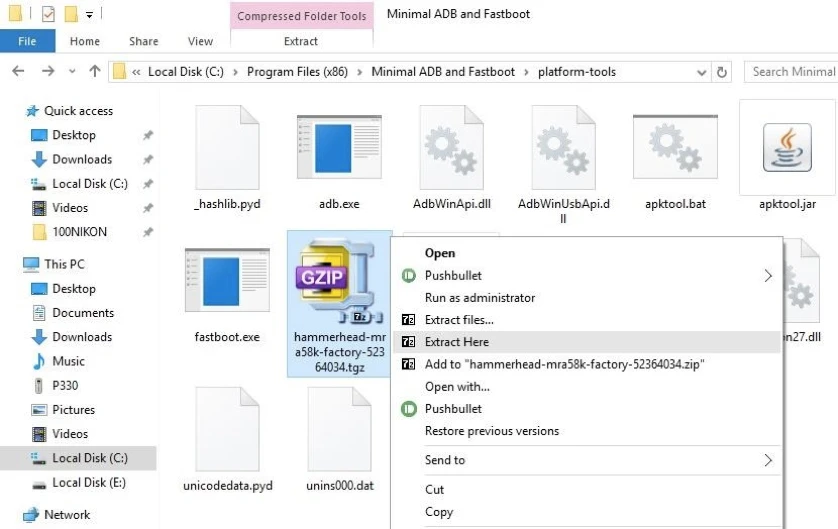
Task: Select the apktool.bat file icon
Action: coord(675,151)
